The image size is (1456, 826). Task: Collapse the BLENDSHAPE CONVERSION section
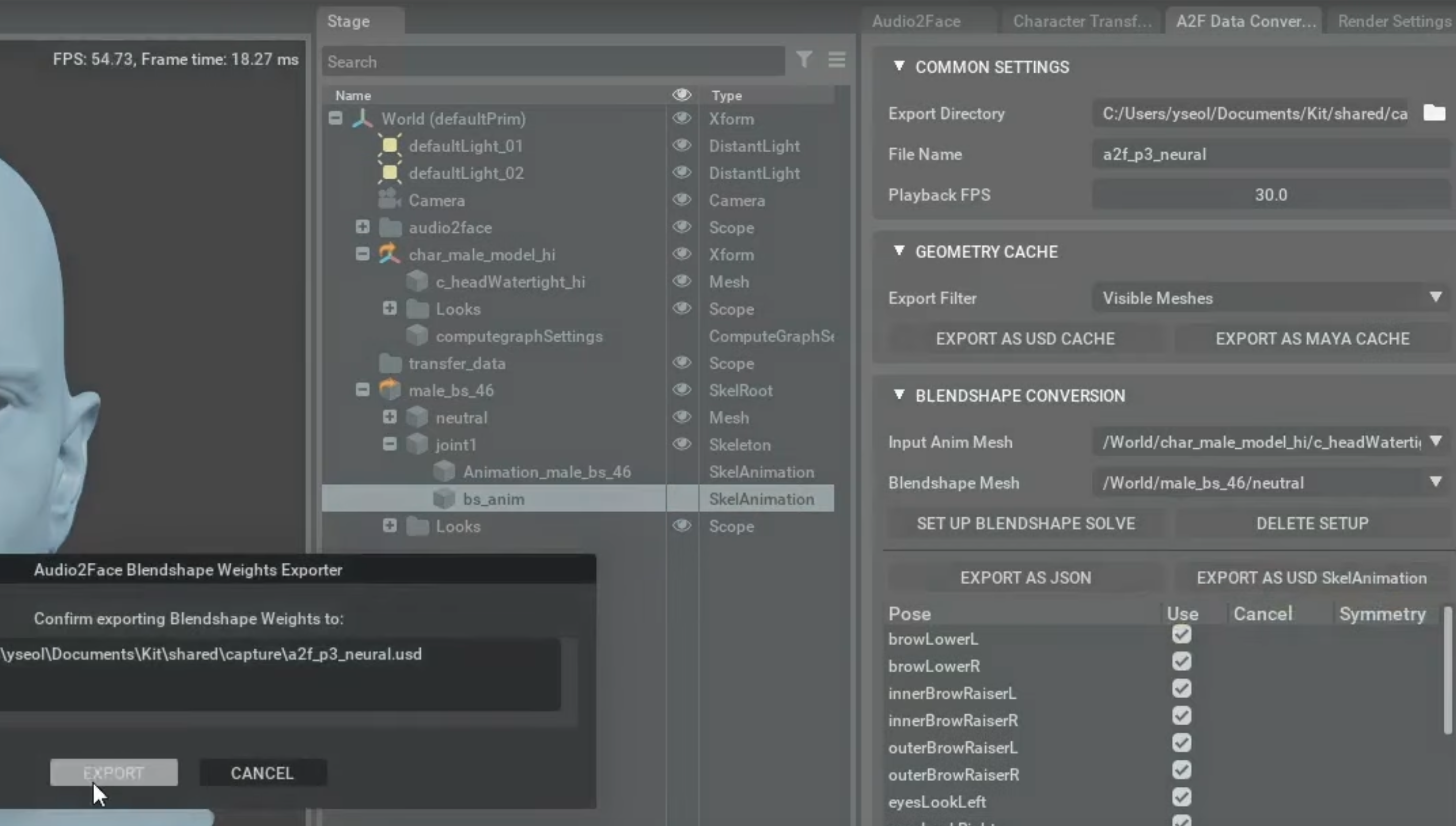point(899,395)
